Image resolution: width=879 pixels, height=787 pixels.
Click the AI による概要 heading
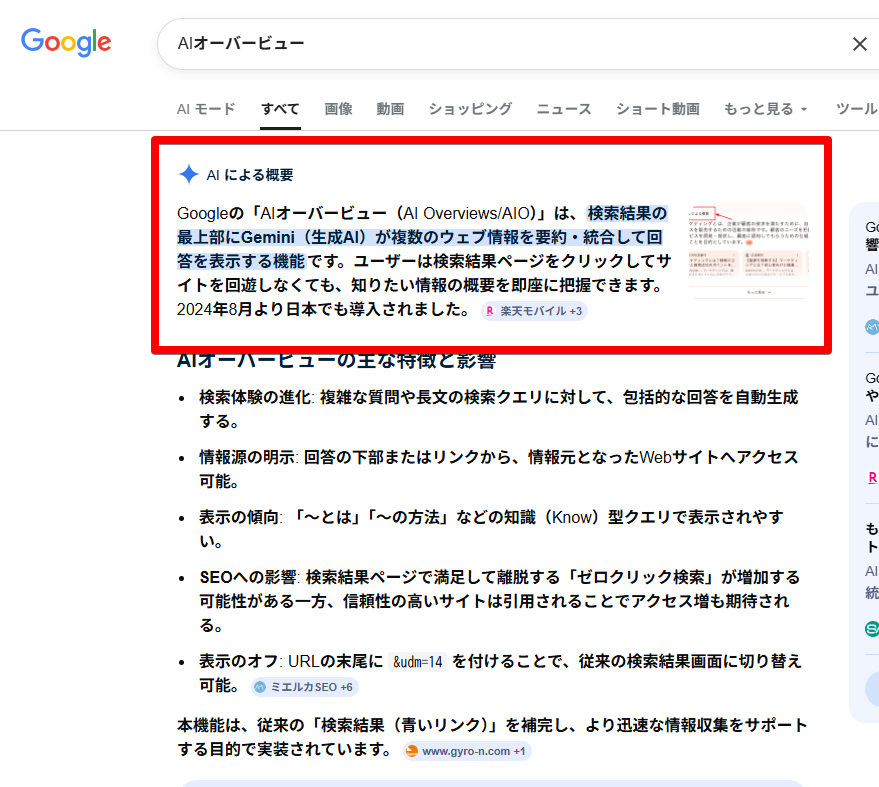(x=250, y=175)
